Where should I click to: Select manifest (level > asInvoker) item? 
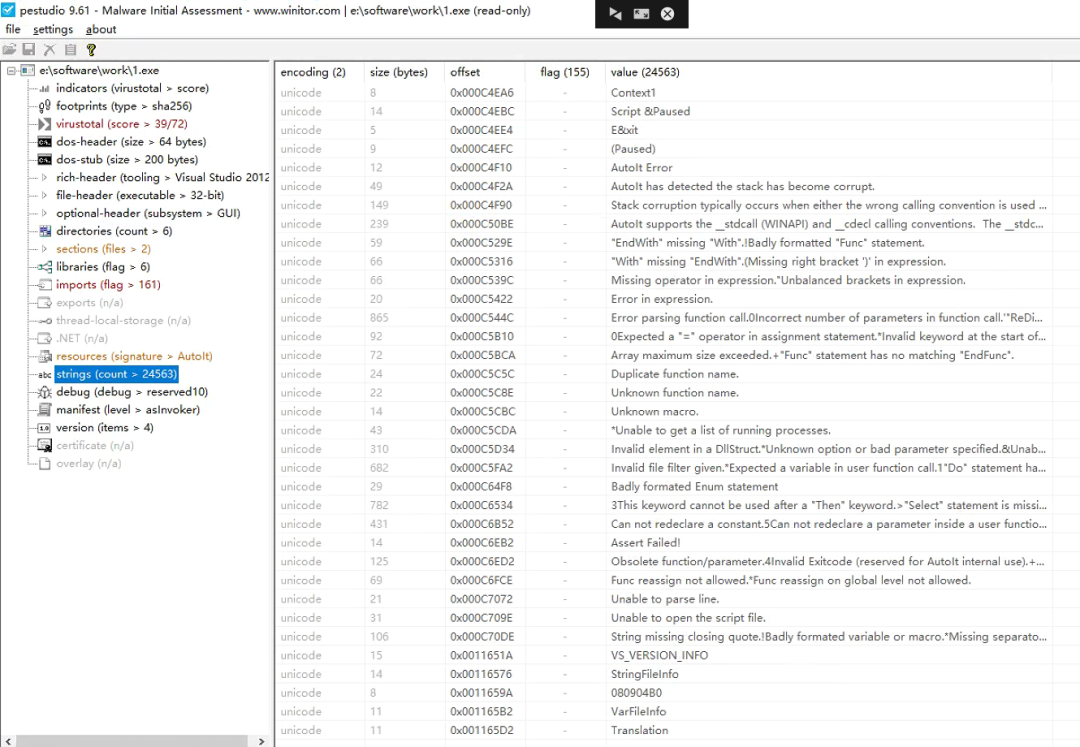[x=128, y=410]
